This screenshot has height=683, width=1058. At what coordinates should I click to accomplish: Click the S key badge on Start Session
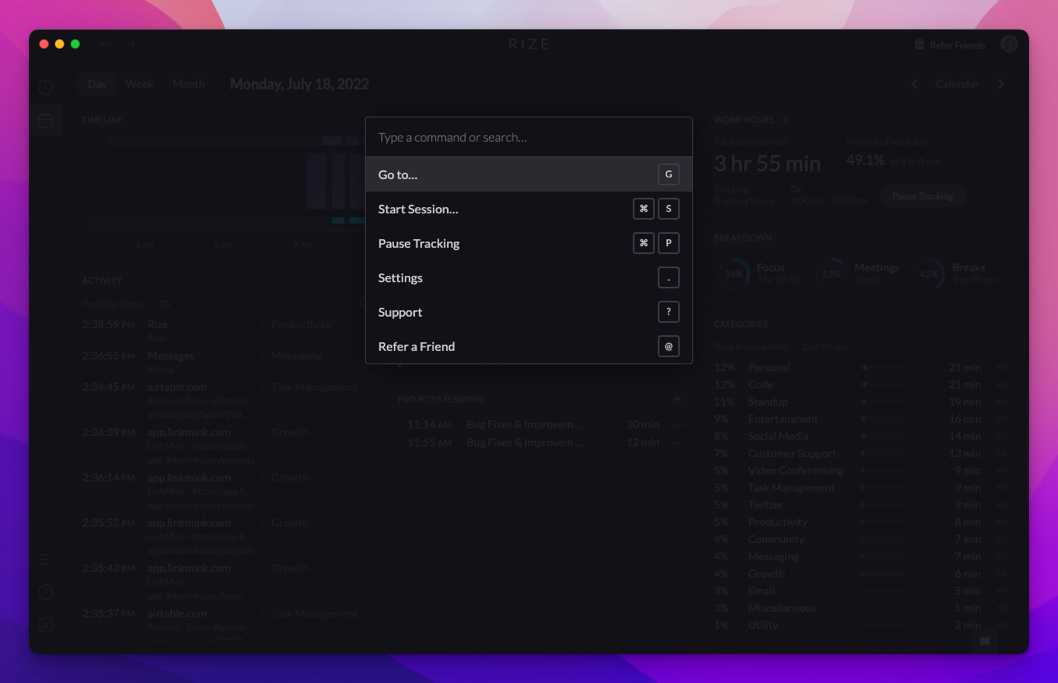coord(668,209)
